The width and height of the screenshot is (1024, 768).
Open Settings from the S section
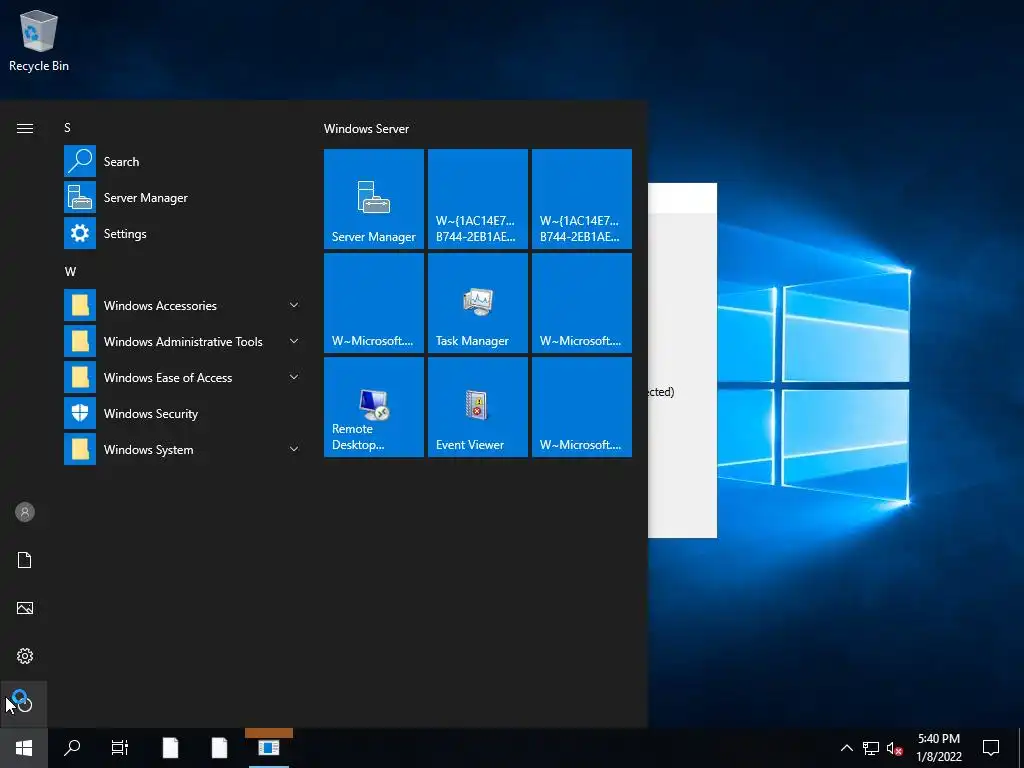coord(184,233)
